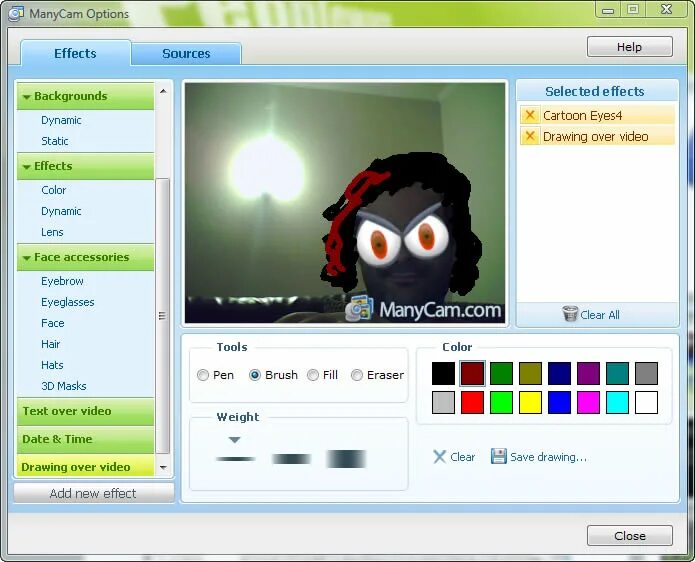
Task: Open Hats accessories
Action: (x=52, y=365)
